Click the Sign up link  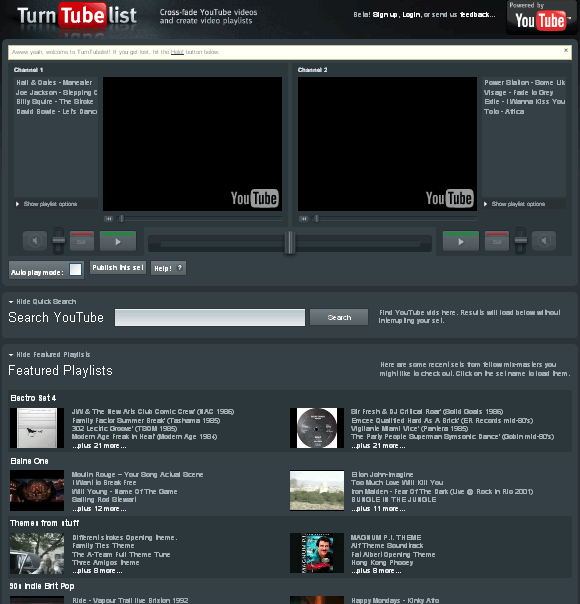pos(386,15)
